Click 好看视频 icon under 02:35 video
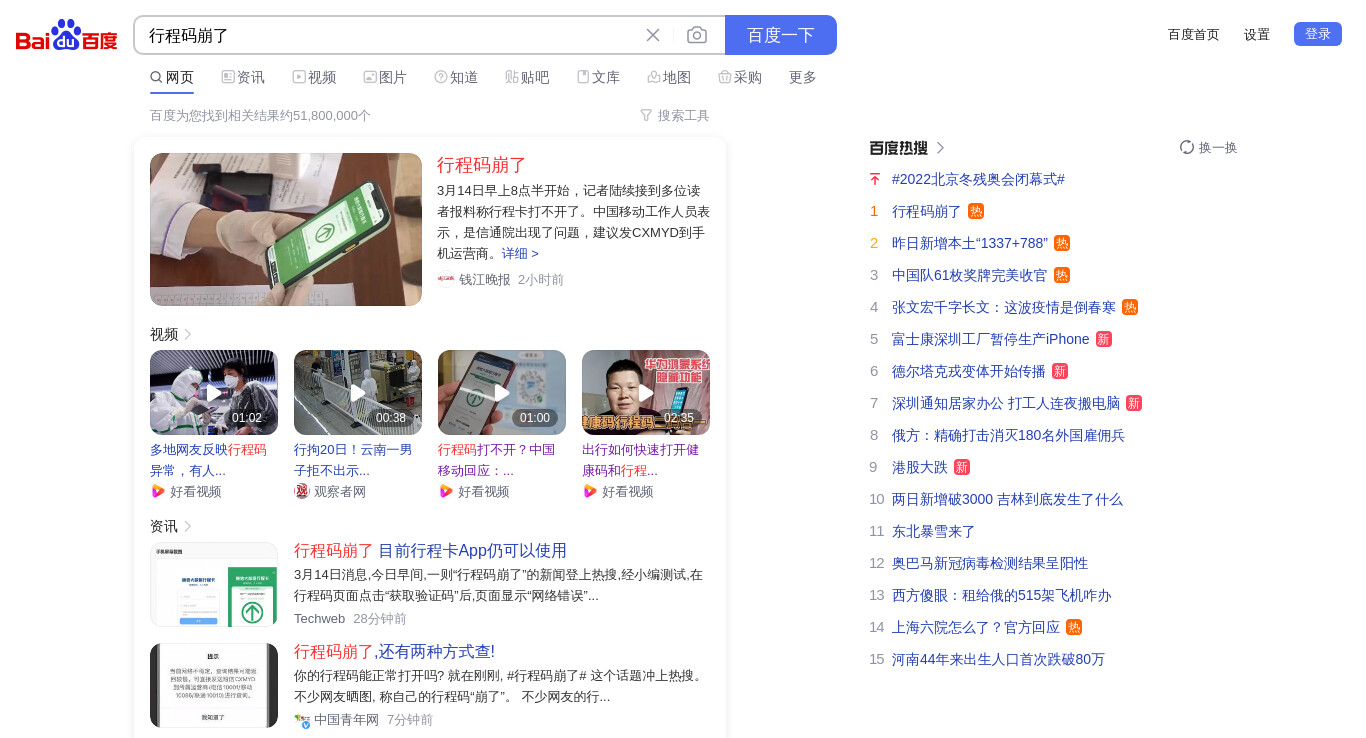1366x738 pixels. pos(590,491)
